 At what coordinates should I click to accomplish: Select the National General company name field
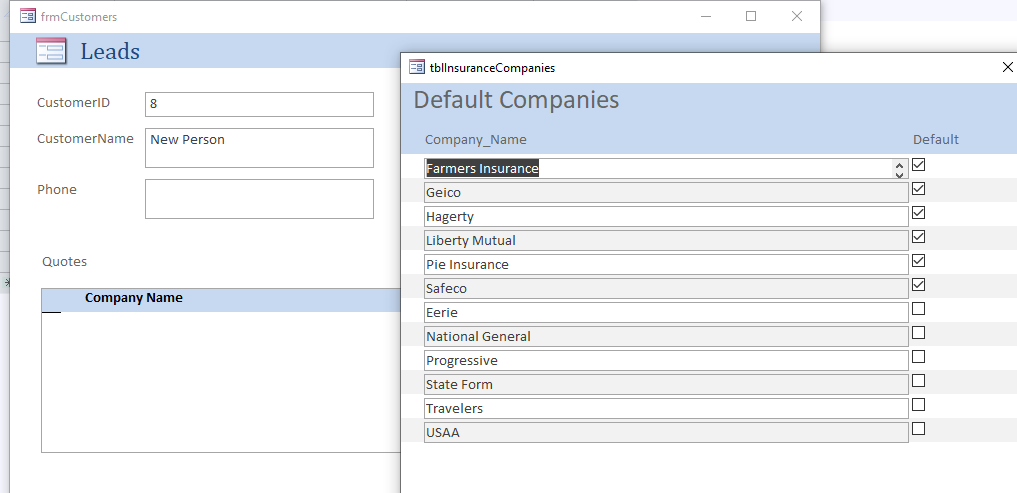[666, 337]
